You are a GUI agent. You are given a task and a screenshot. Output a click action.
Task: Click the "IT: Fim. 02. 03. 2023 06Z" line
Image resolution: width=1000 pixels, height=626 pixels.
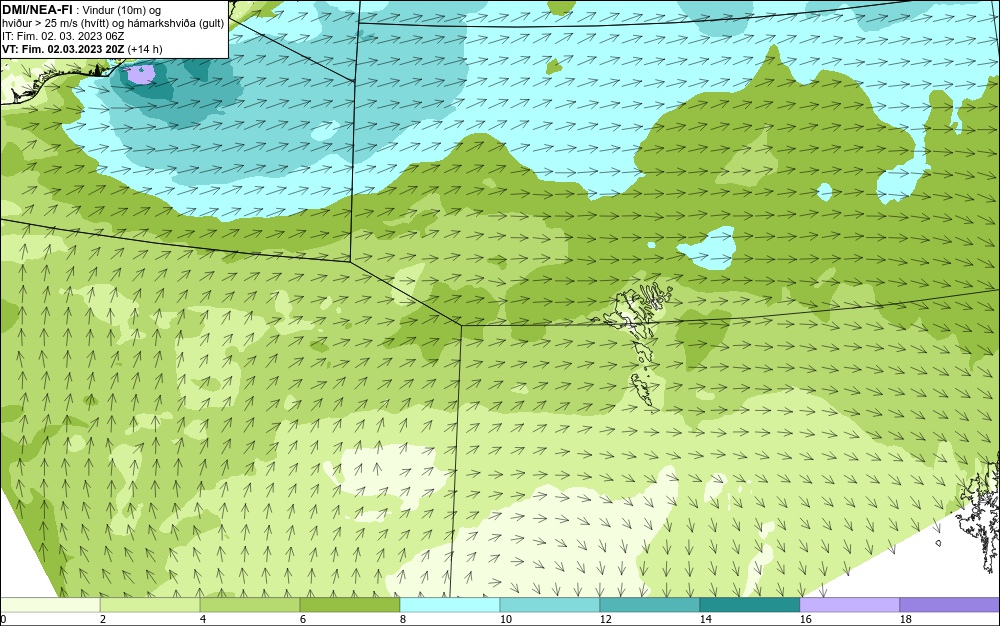tap(63, 36)
